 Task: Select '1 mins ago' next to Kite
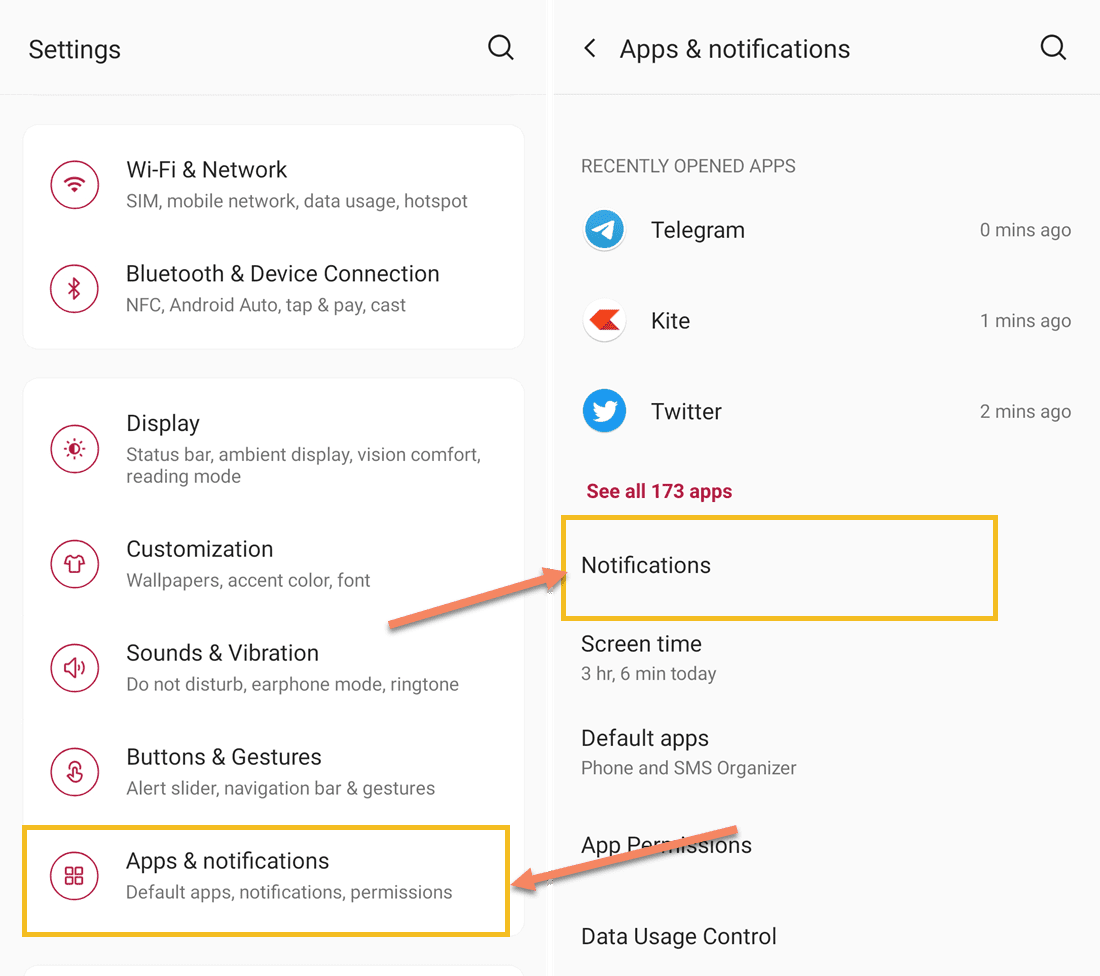1025,321
